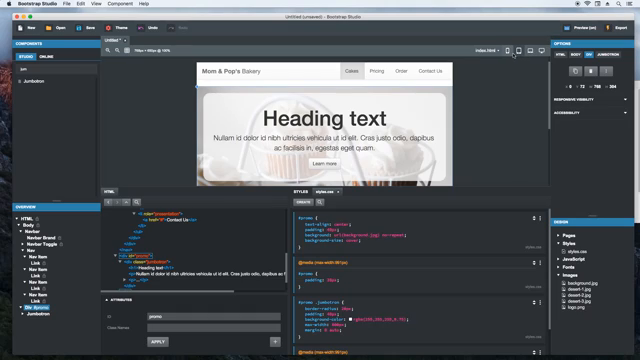Click the Class Names input field

click(214, 328)
